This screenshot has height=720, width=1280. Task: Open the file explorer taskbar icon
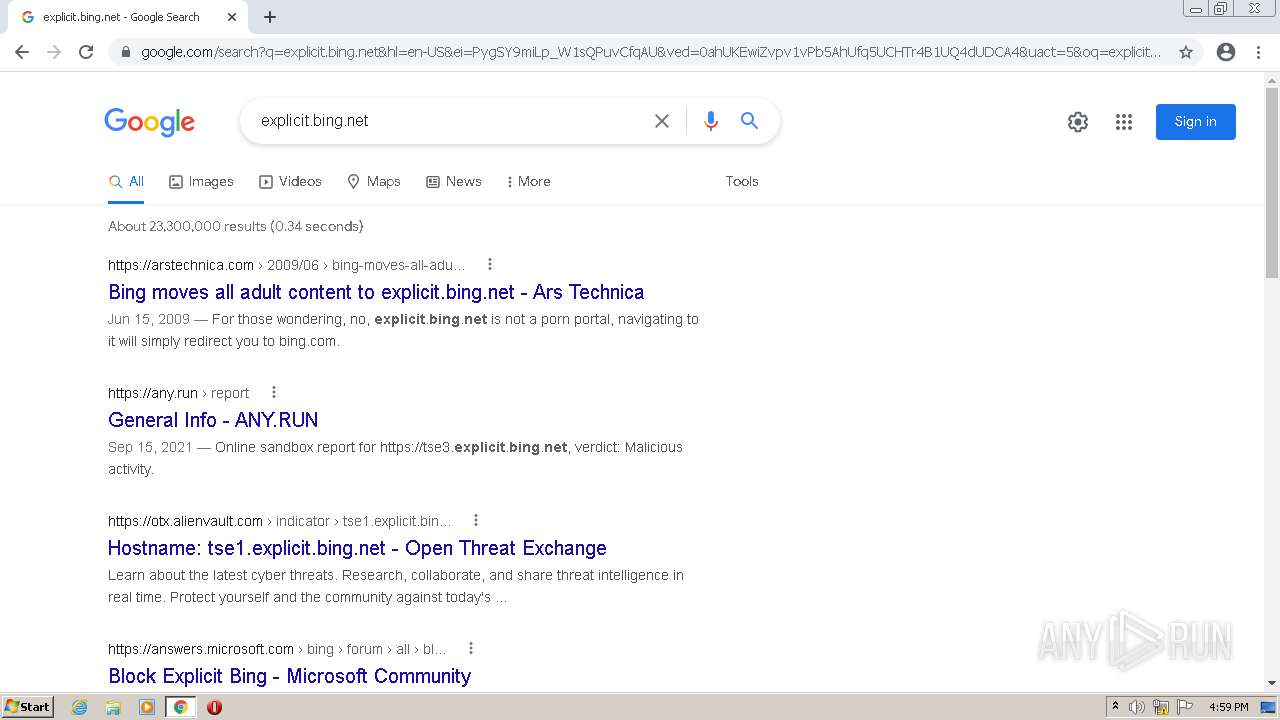click(113, 707)
